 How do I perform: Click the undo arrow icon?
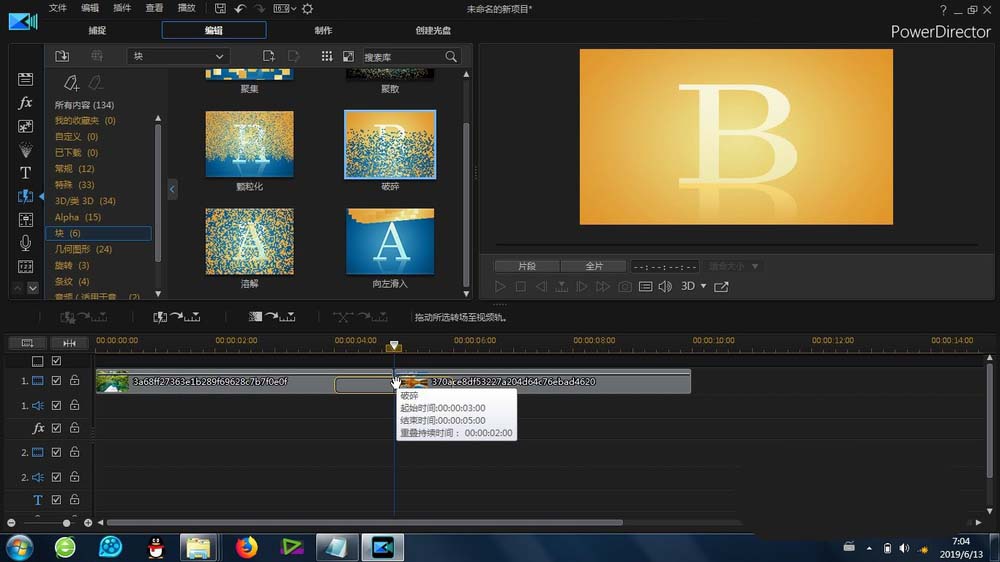pos(240,8)
